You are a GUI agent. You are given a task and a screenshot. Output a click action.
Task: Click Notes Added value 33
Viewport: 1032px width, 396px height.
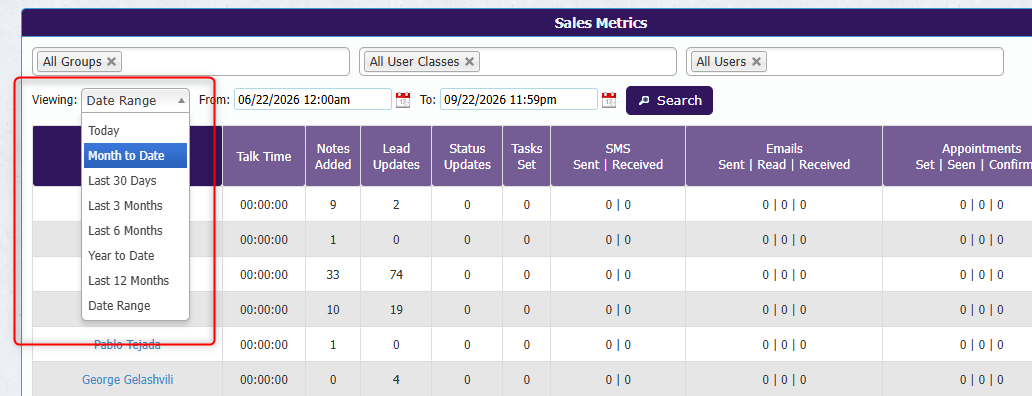(x=333, y=274)
